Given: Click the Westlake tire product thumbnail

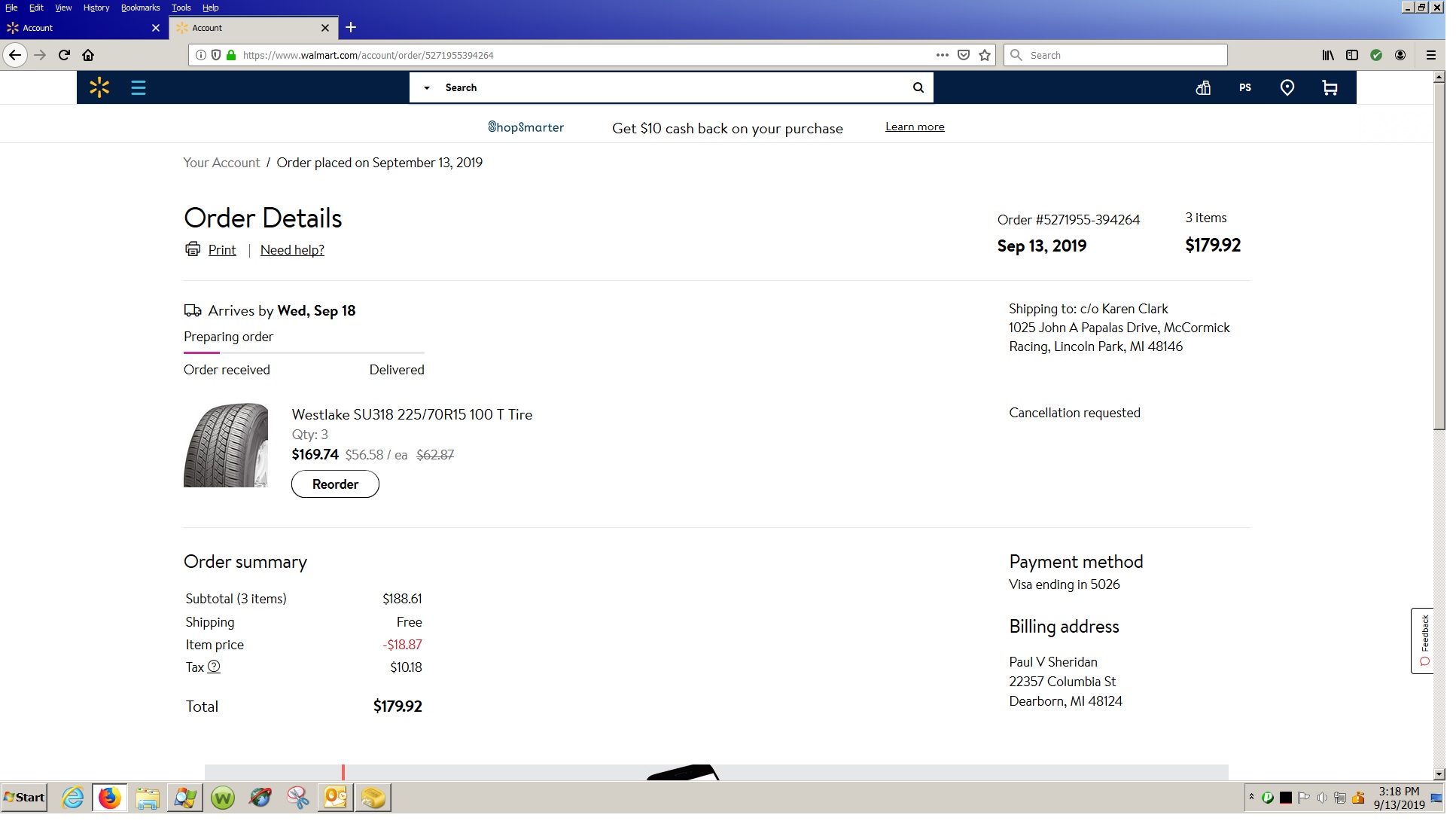Looking at the screenshot, I should point(226,445).
